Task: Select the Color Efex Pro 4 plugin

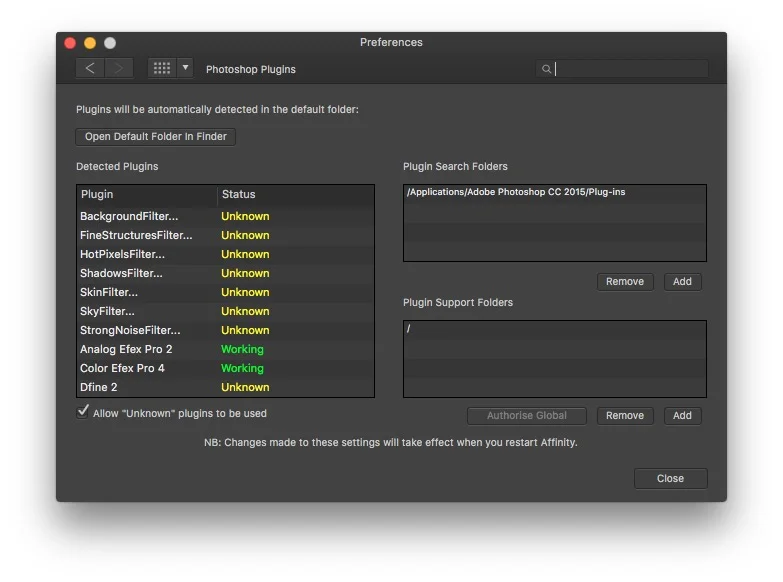Action: tap(225, 368)
